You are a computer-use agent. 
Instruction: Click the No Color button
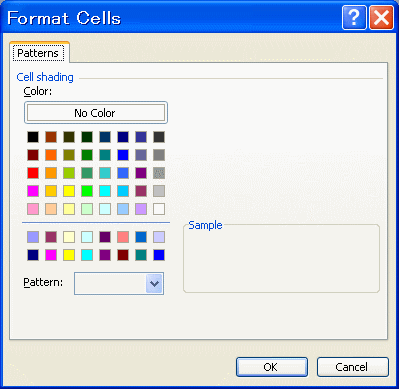96,113
